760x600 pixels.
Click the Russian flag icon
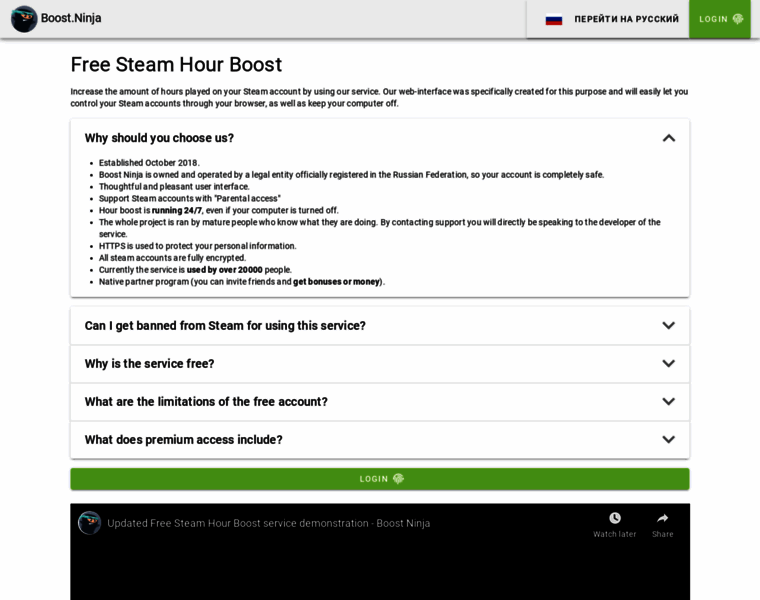(x=554, y=19)
